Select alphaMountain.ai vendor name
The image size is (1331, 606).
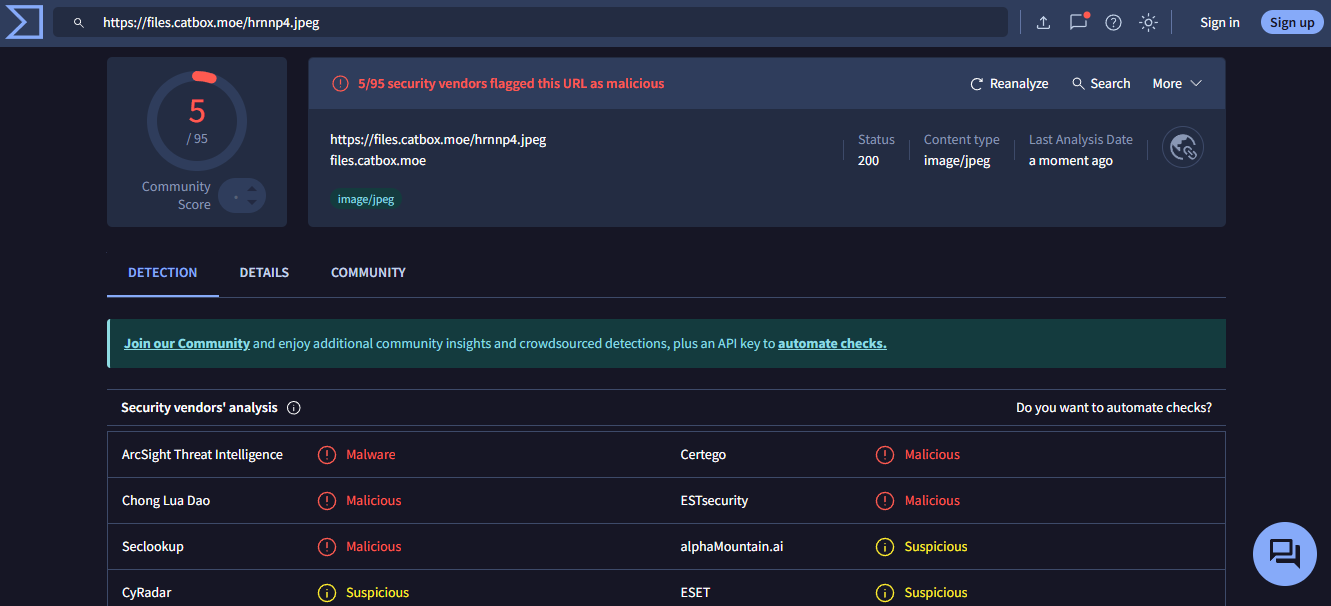point(732,547)
